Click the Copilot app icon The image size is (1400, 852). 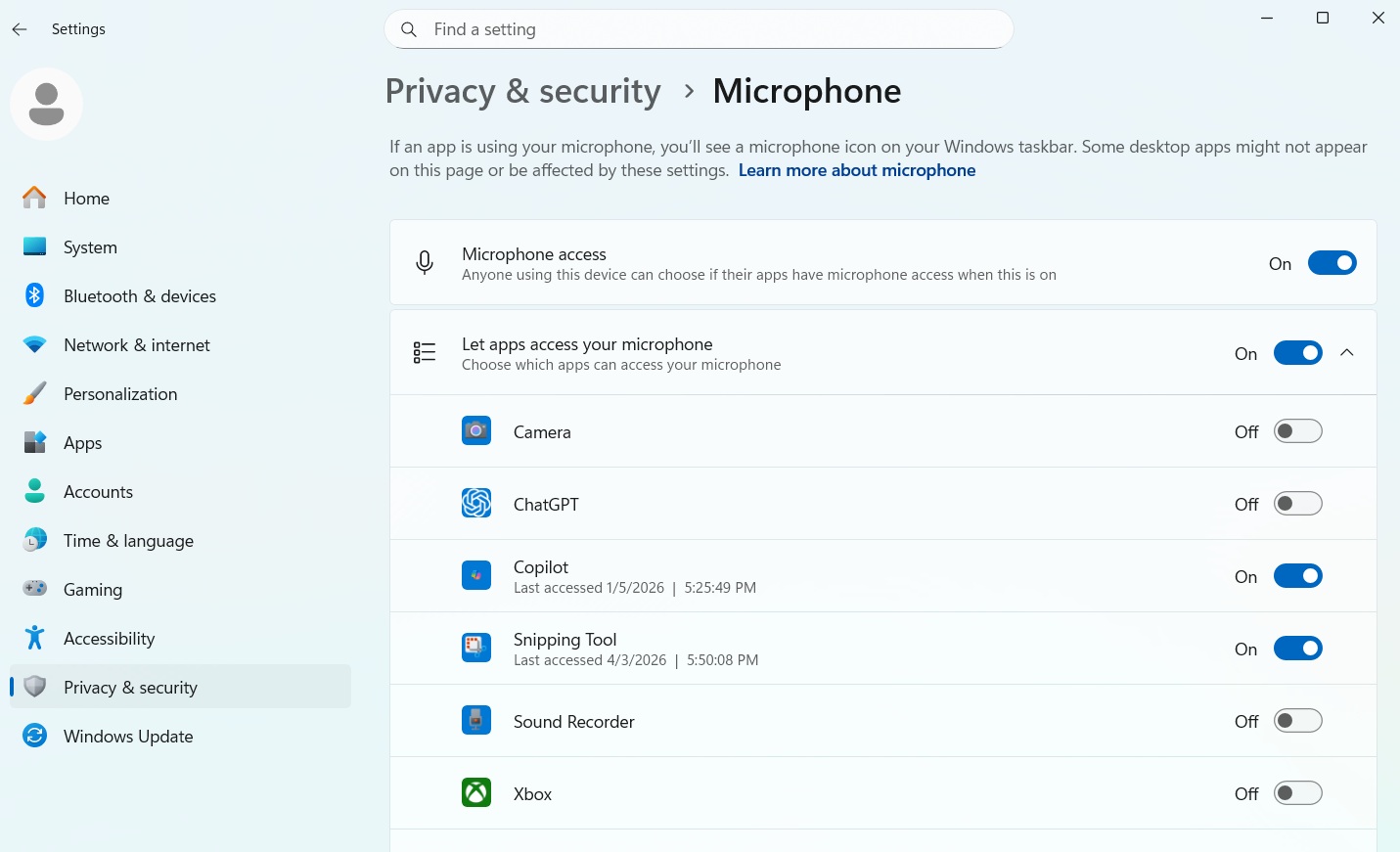coord(476,575)
